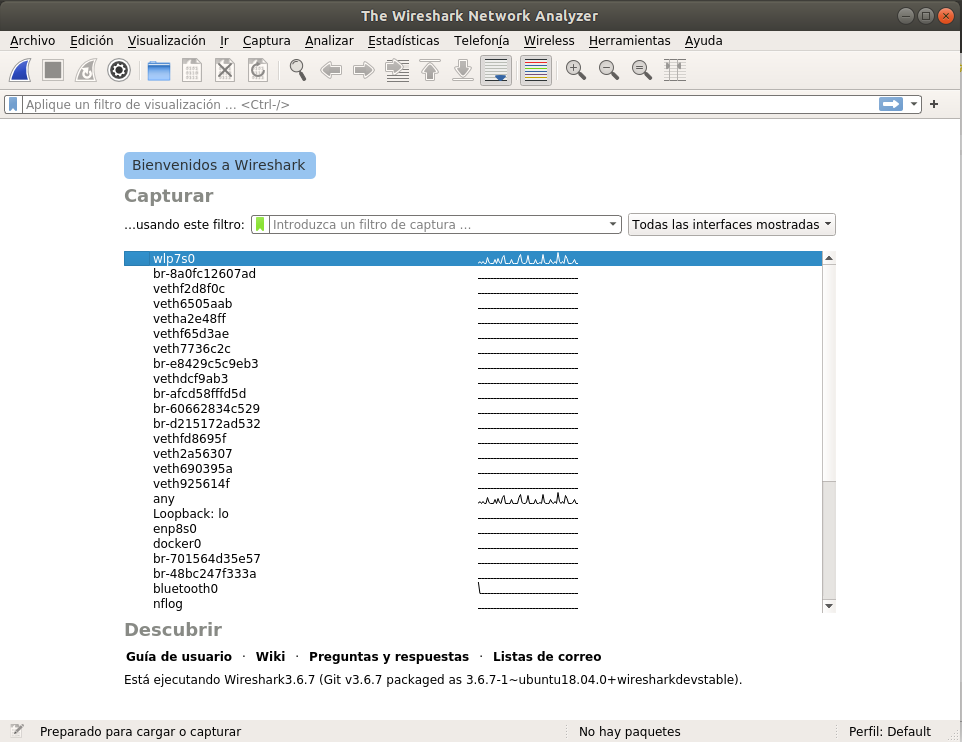962x742 pixels.
Task: Open the 'Todas las interfaces mostradas' dropdown
Action: coord(731,225)
